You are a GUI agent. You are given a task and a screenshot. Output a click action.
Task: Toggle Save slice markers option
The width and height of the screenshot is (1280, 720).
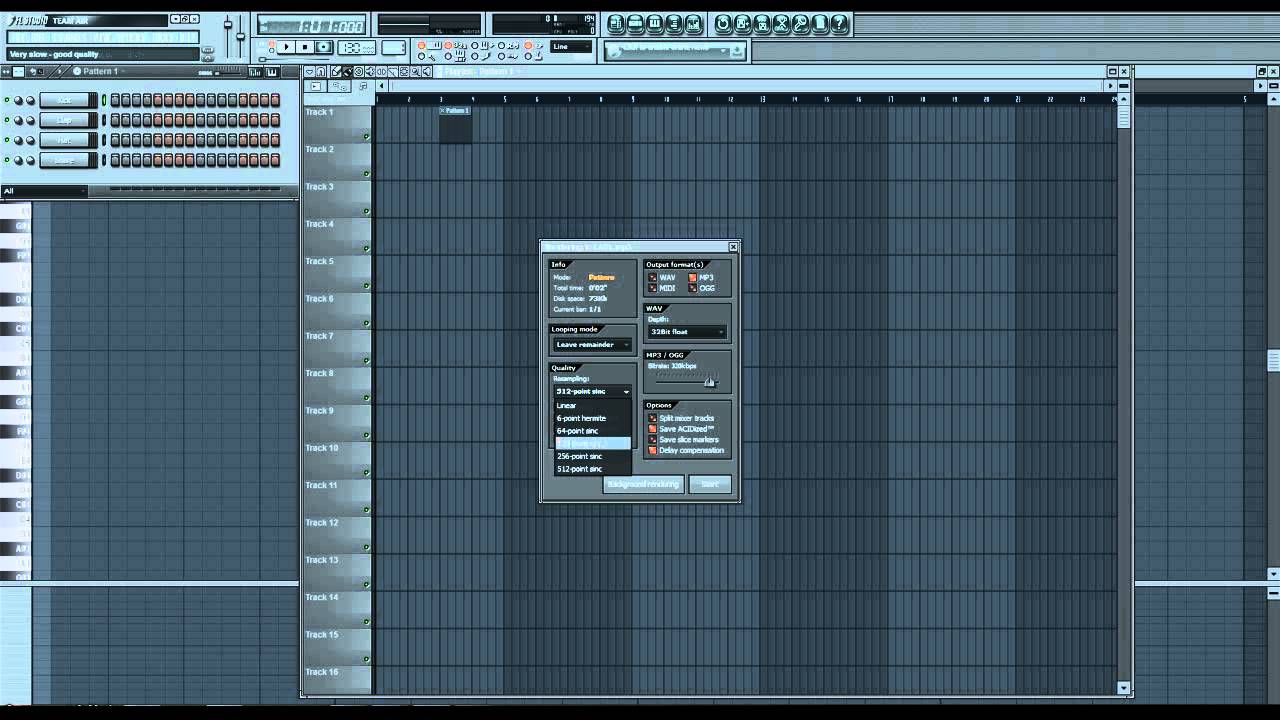[x=653, y=439]
